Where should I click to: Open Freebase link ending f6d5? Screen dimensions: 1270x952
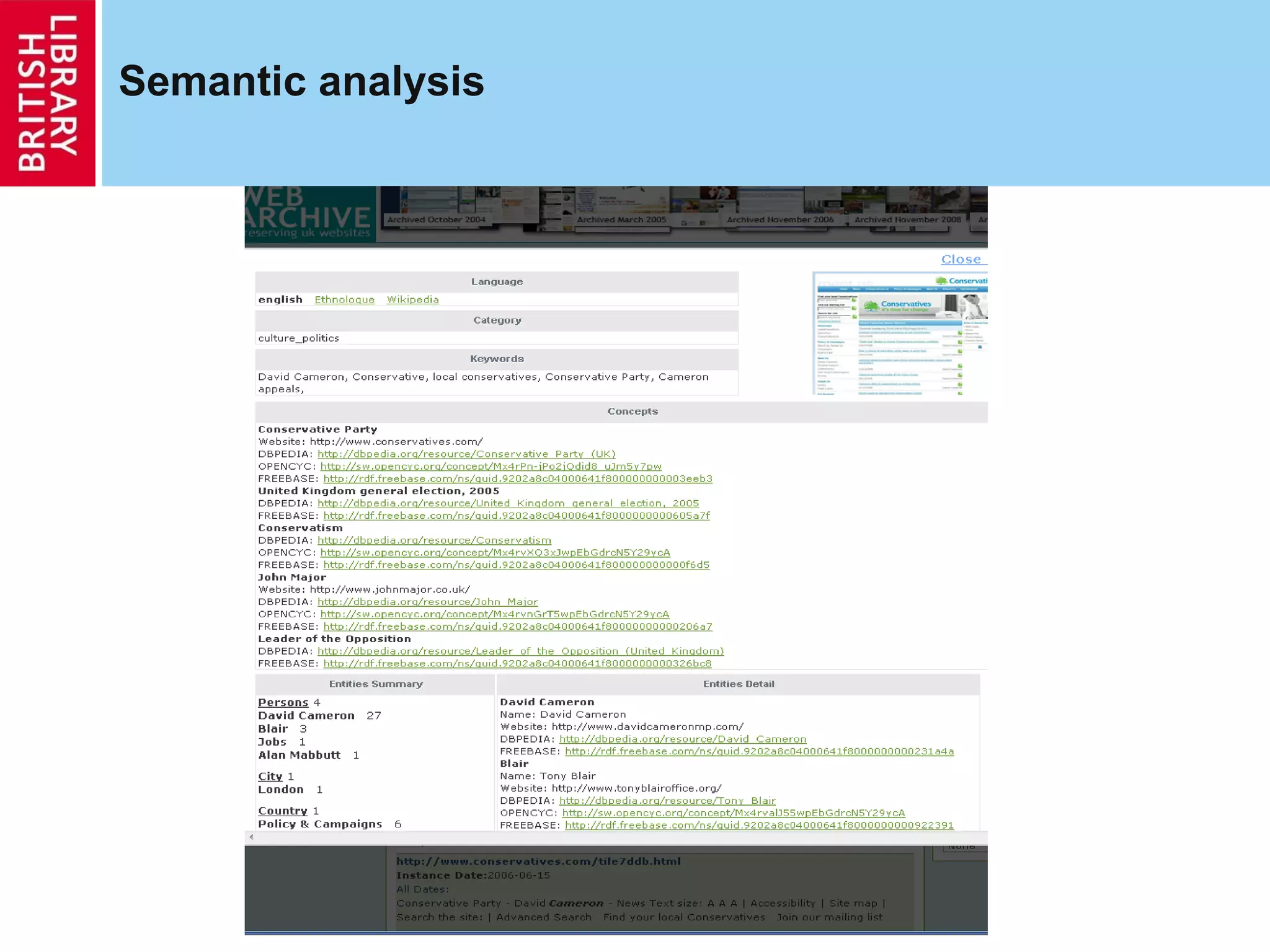click(517, 565)
